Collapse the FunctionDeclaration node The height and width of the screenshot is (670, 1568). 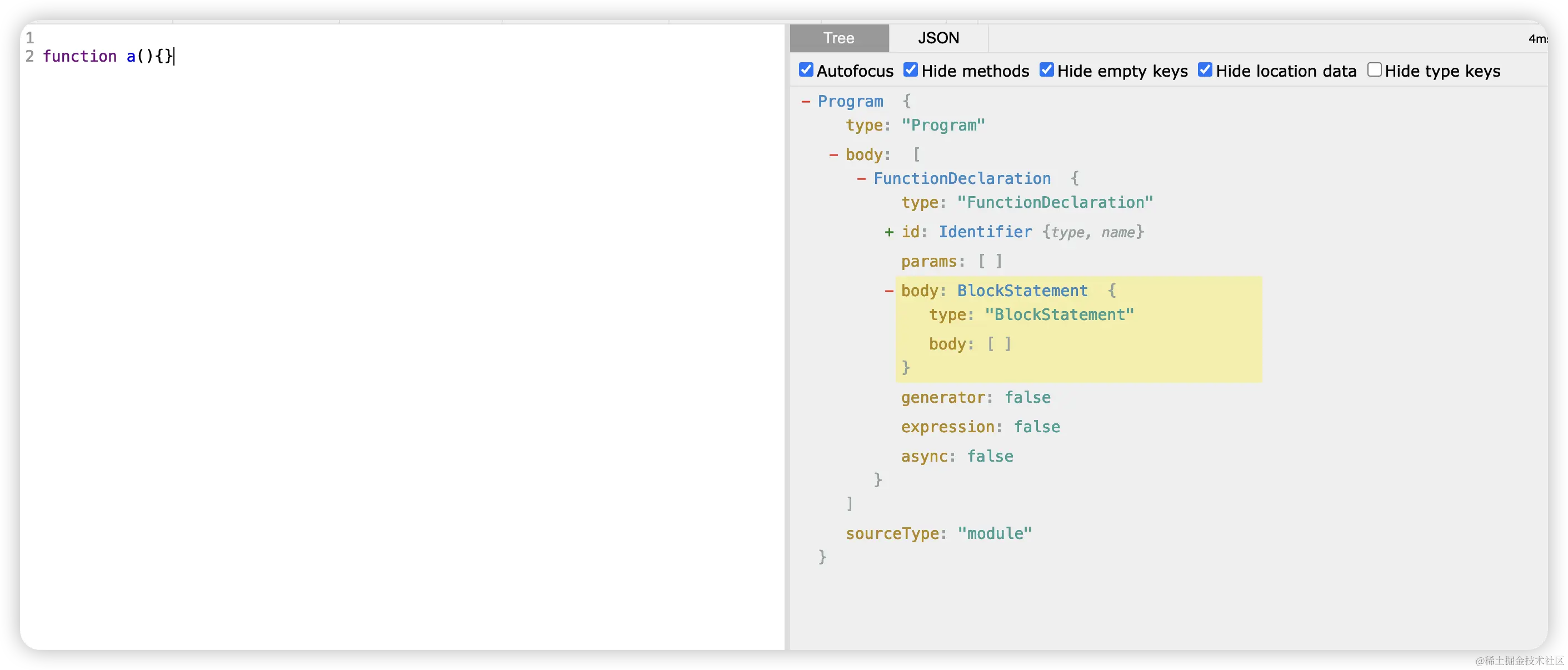pos(861,179)
